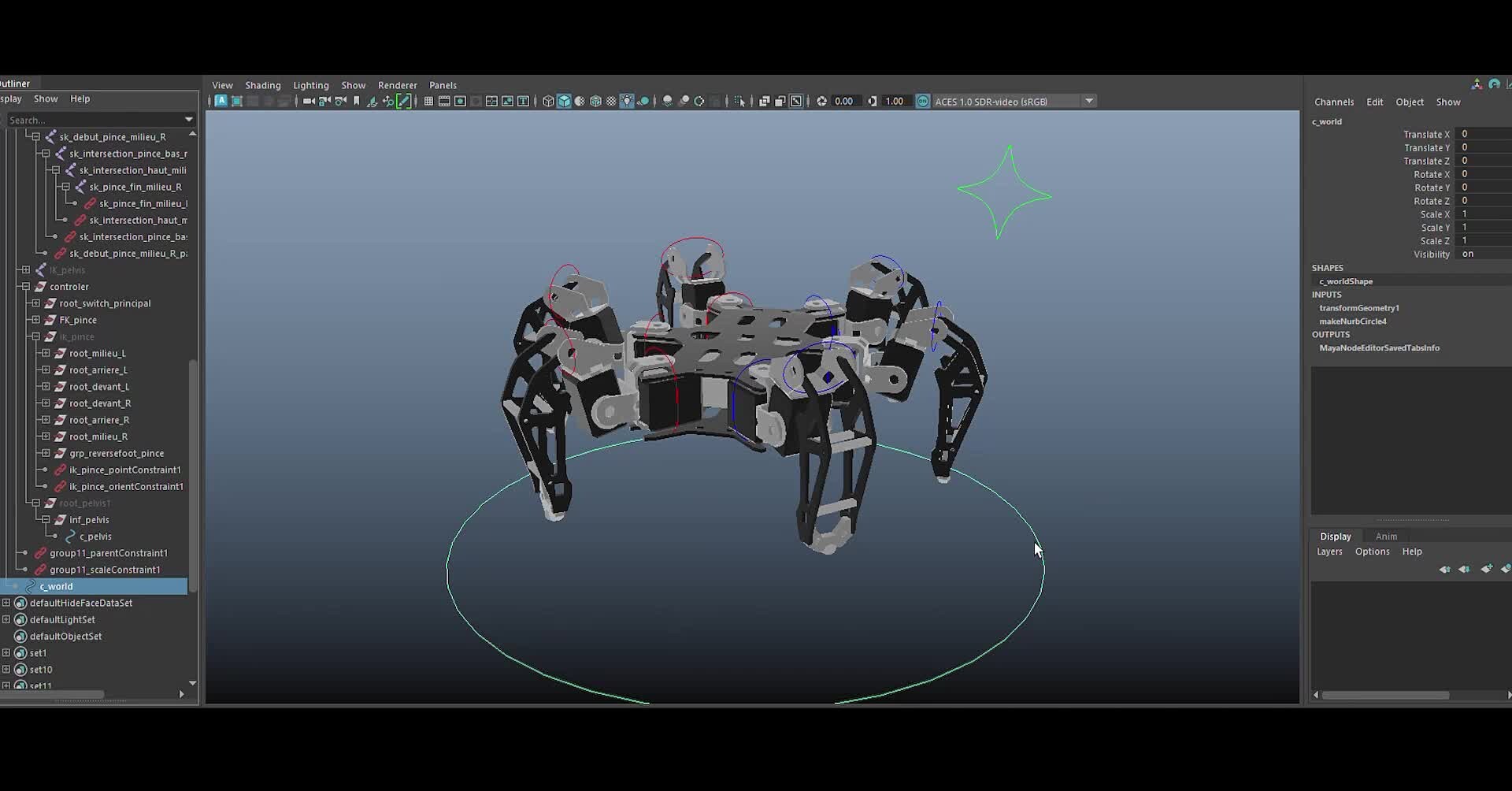The width and height of the screenshot is (1512, 791).
Task: Open the Shading menu
Action: click(x=262, y=84)
